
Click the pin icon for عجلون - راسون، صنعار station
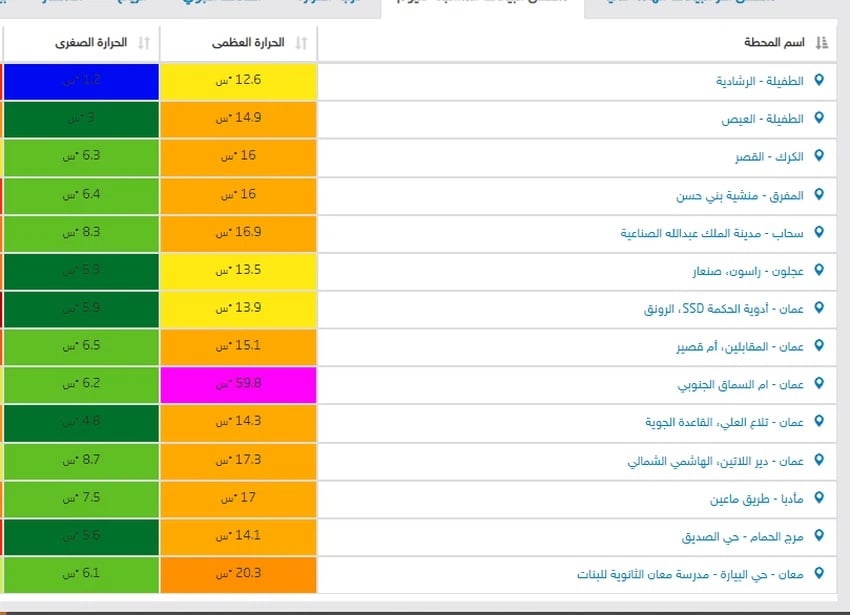coord(820,270)
